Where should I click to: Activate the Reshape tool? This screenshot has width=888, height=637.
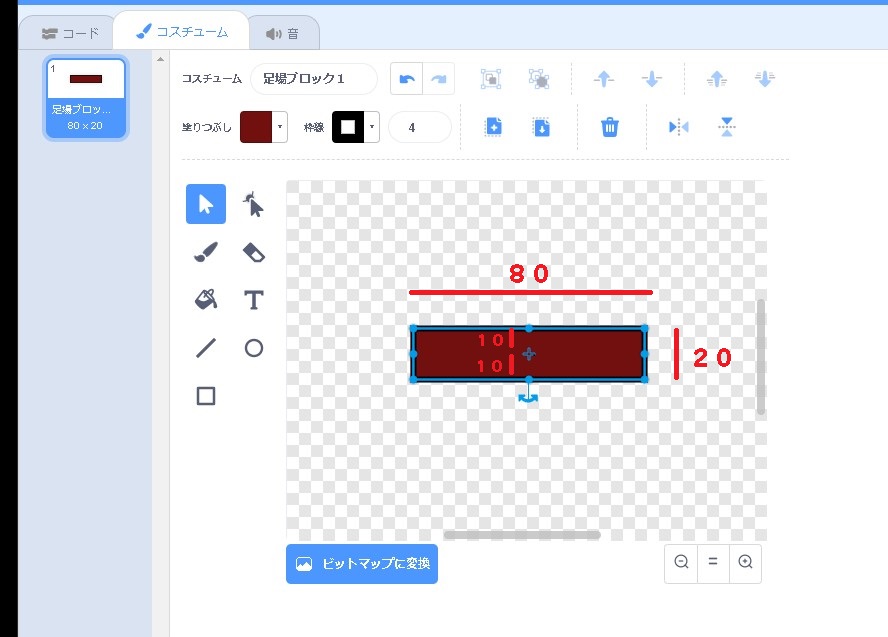(x=254, y=205)
